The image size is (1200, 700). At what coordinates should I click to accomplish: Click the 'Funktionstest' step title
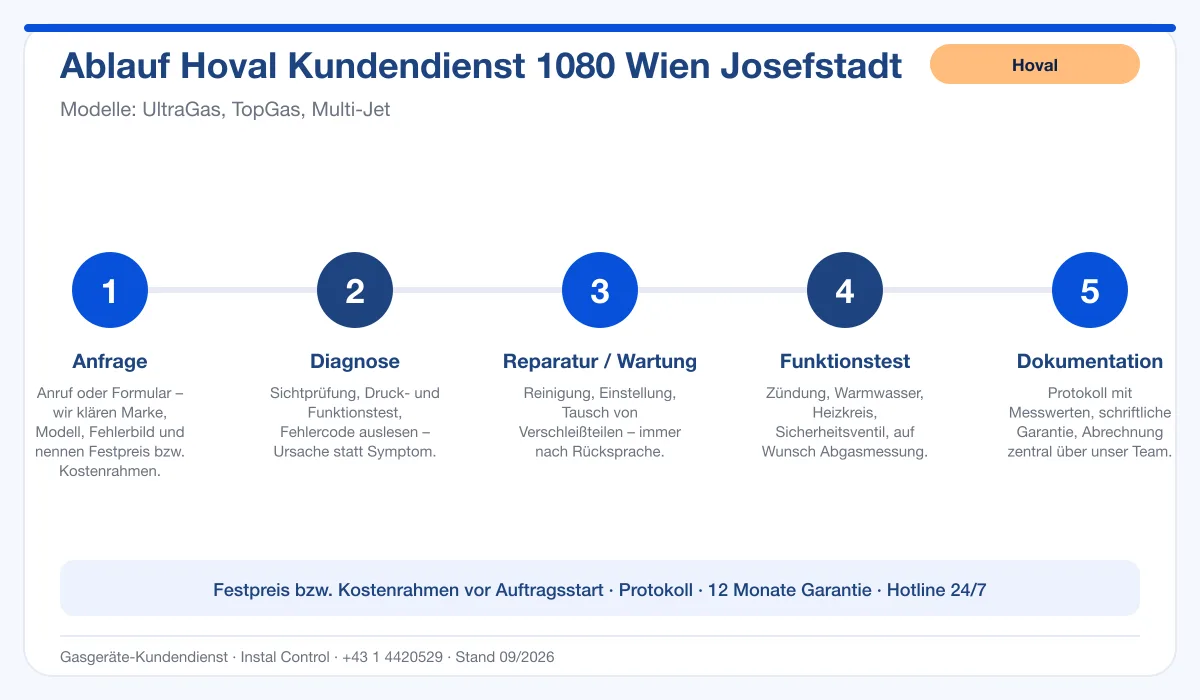coord(845,361)
